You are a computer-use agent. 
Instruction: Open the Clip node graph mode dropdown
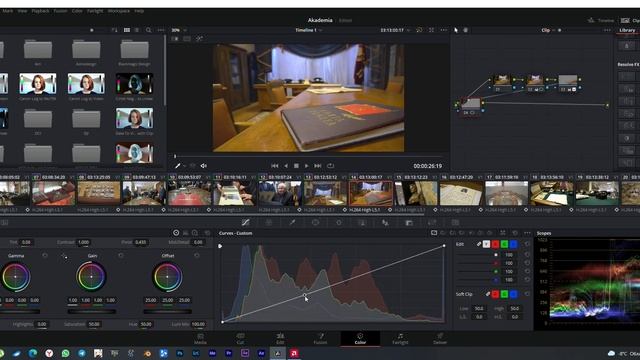click(548, 30)
